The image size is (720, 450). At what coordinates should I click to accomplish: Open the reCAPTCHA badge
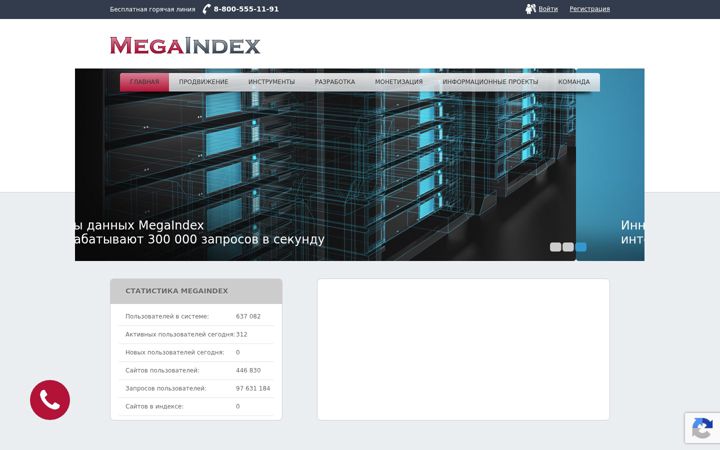[x=702, y=428]
